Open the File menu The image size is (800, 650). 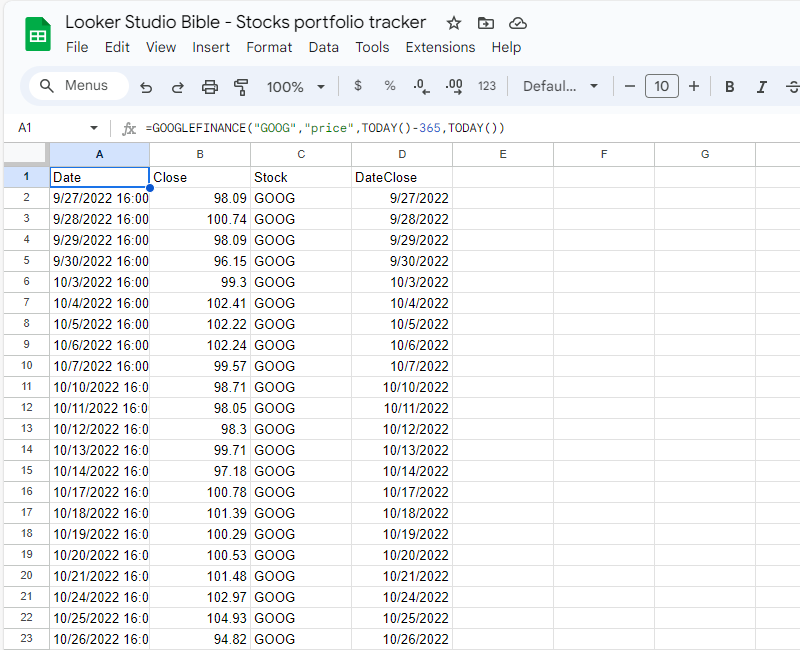pos(77,47)
